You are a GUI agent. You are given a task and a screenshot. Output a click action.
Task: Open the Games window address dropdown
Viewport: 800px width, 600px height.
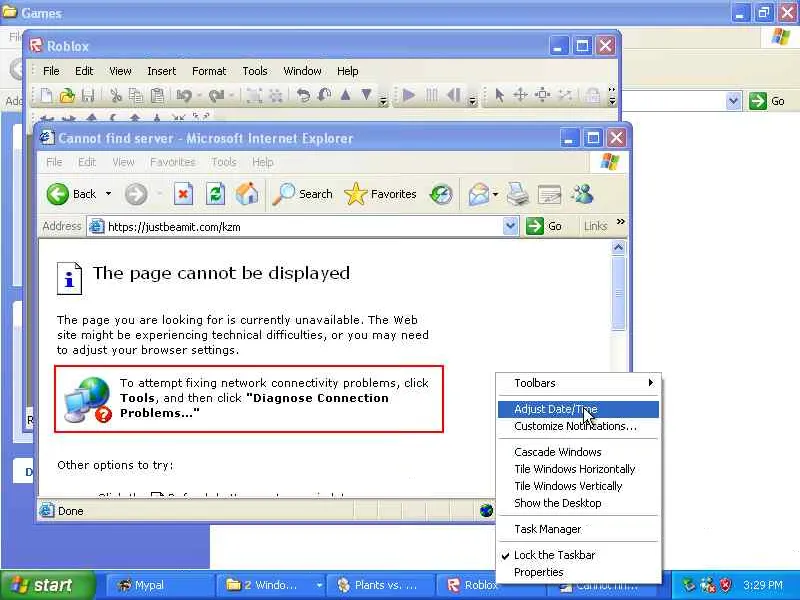(x=733, y=101)
